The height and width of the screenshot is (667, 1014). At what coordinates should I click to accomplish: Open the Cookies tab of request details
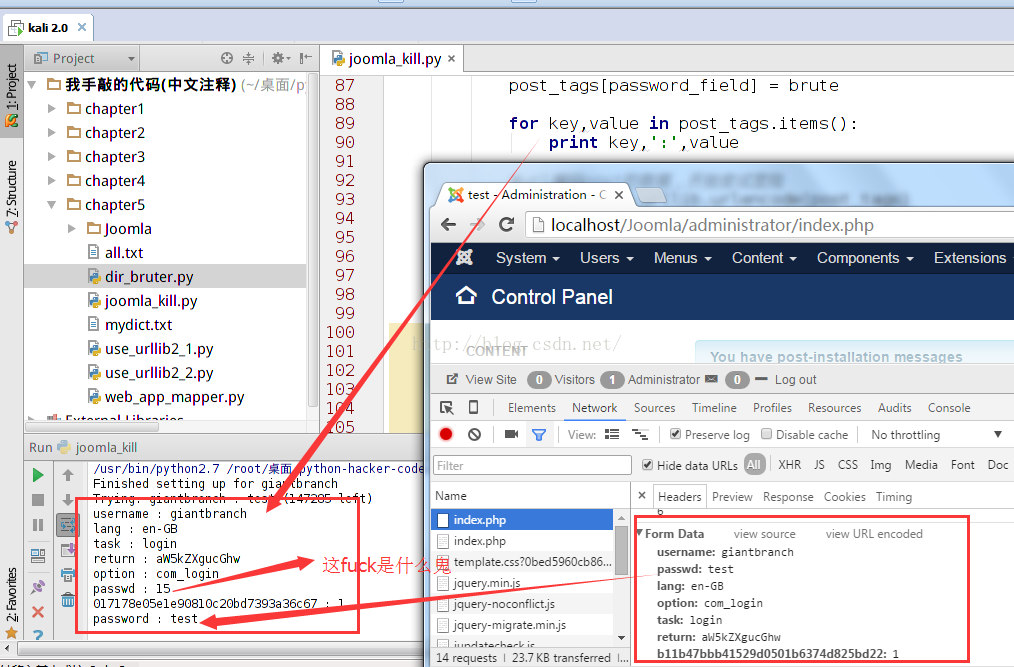[845, 497]
